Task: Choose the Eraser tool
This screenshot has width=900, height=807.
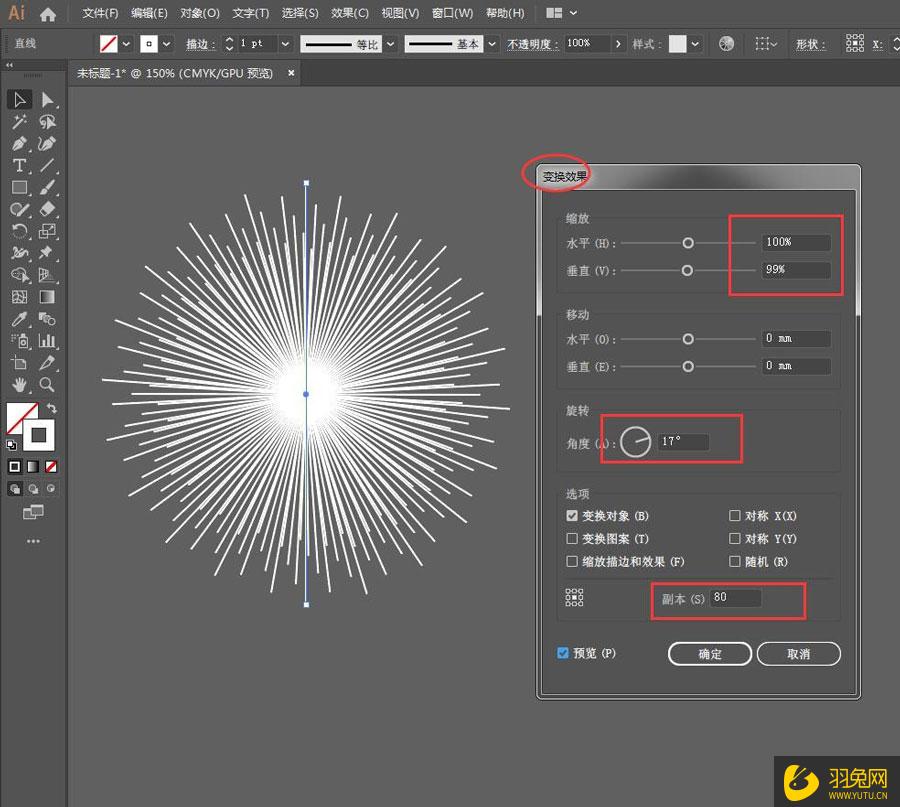Action: pyautogui.click(x=47, y=209)
